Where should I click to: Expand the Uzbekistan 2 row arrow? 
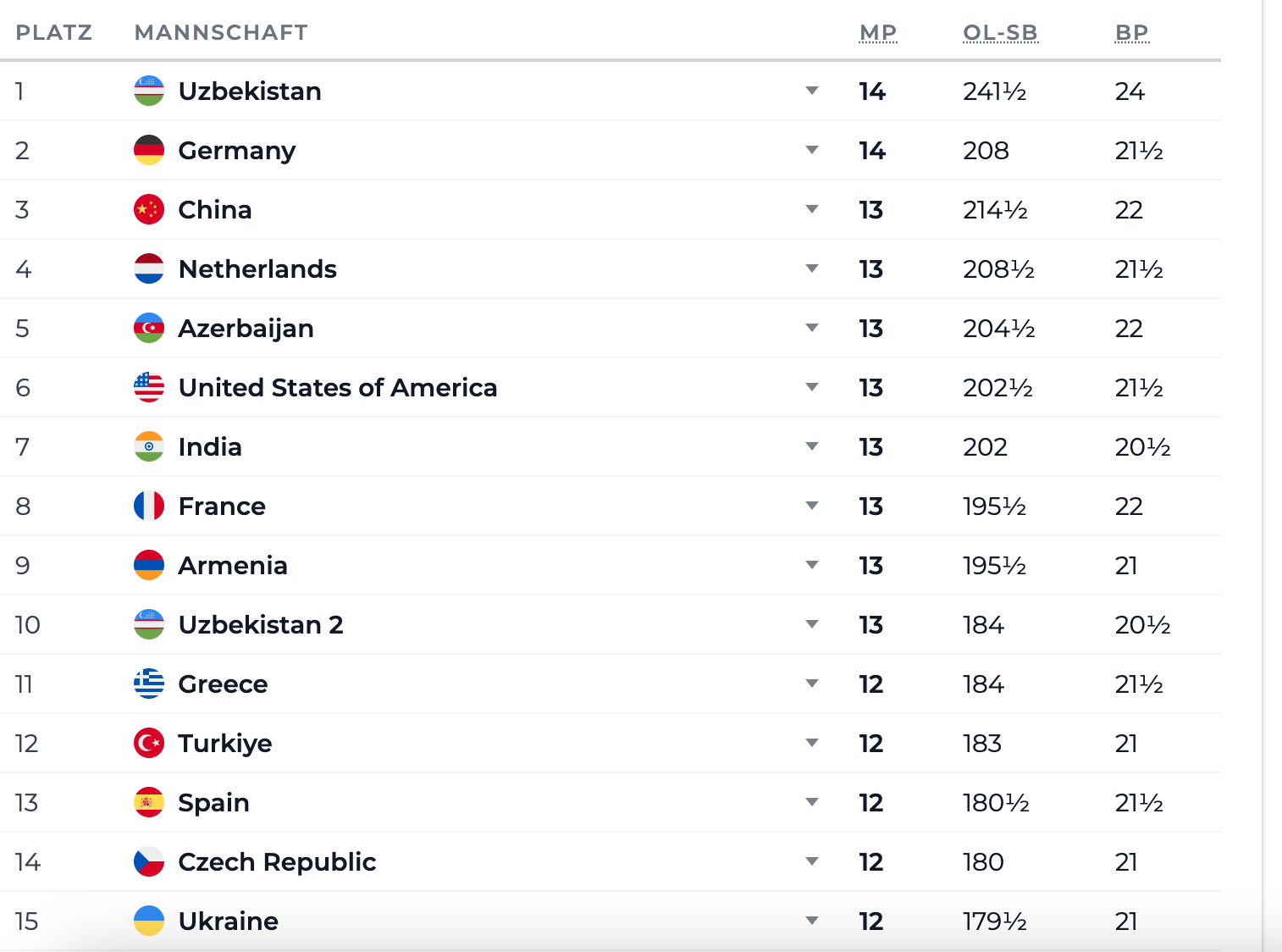click(x=812, y=624)
